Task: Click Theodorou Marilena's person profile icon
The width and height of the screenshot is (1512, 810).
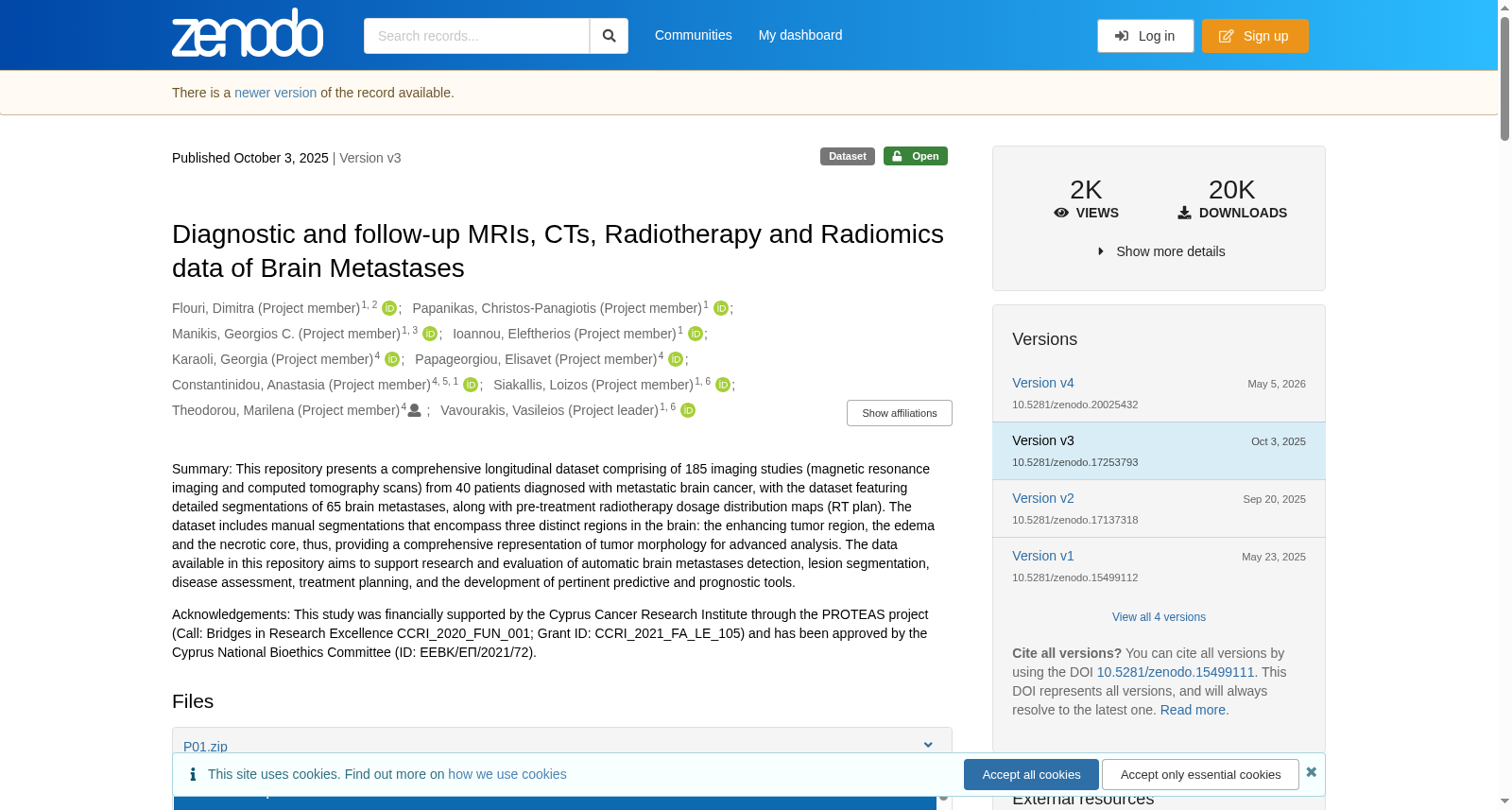Action: tap(414, 410)
